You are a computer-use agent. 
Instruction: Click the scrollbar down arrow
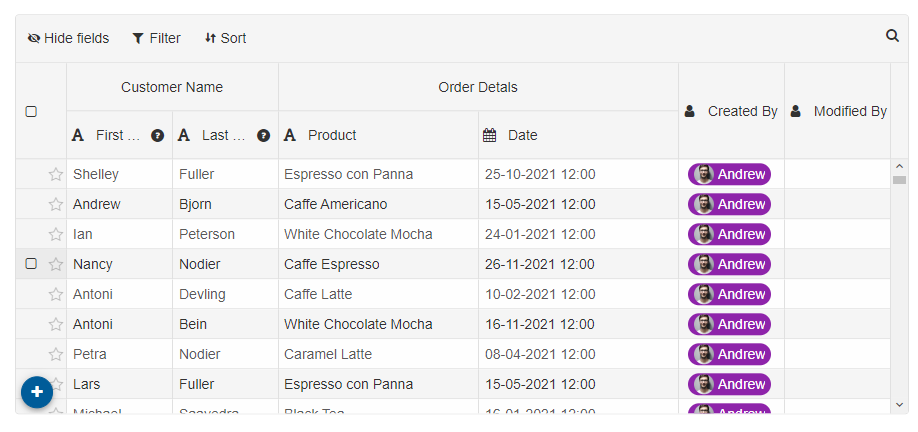[899, 404]
